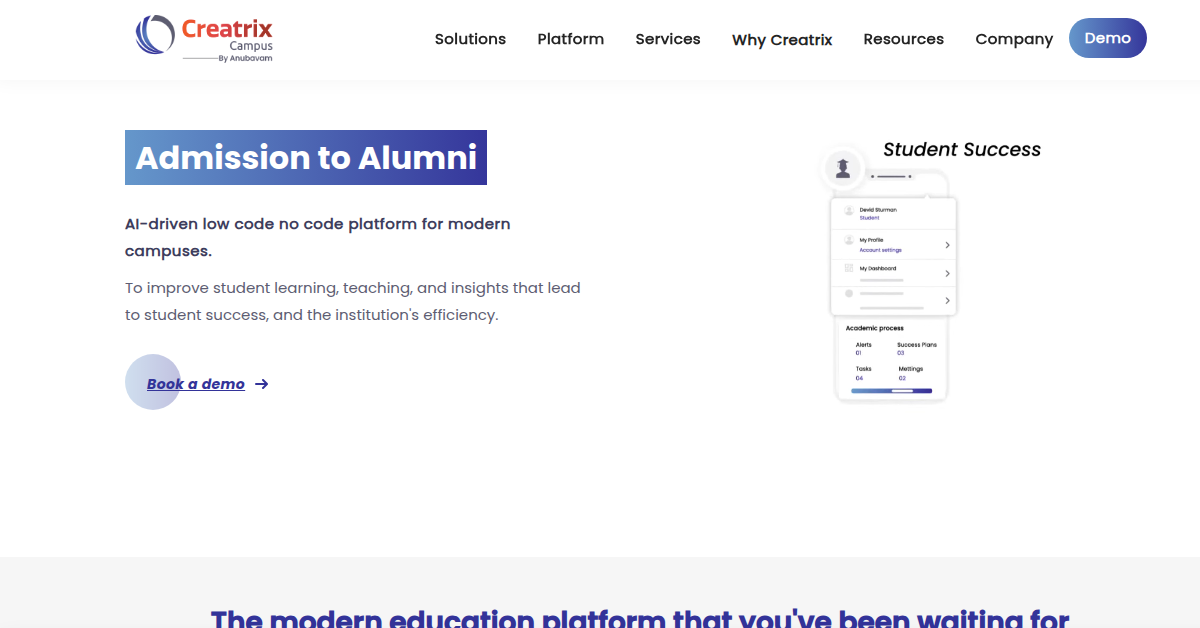Viewport: 1200px width, 628px height.
Task: Expand the My Dashboard chevron arrow
Action: tap(946, 273)
